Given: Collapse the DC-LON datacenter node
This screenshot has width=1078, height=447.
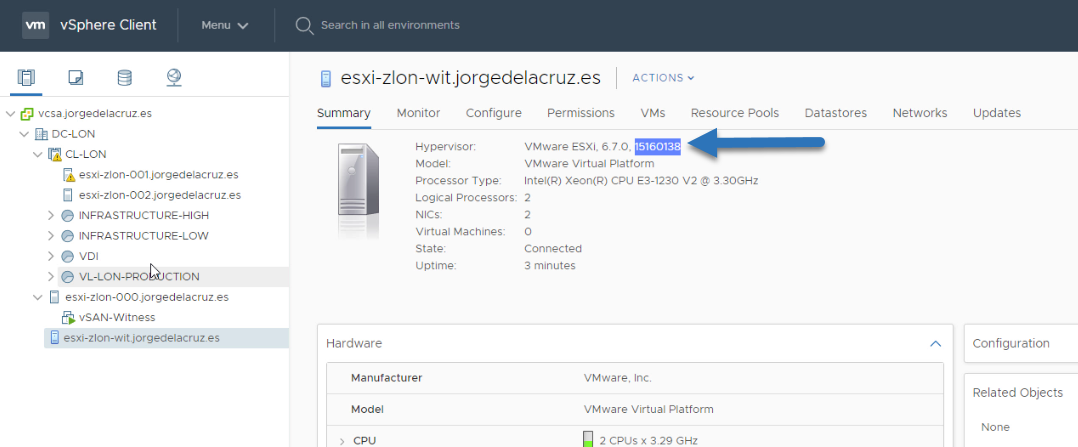Looking at the screenshot, I should pyautogui.click(x=24, y=134).
